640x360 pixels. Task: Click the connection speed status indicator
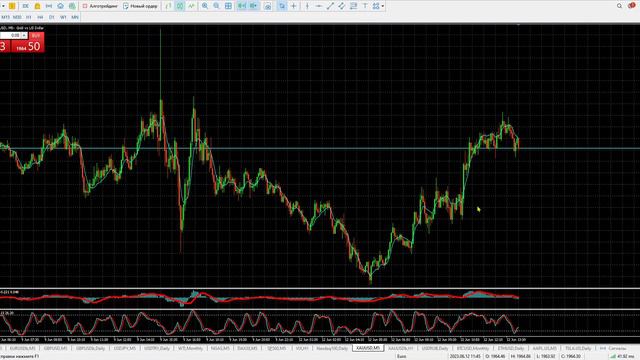point(623,356)
